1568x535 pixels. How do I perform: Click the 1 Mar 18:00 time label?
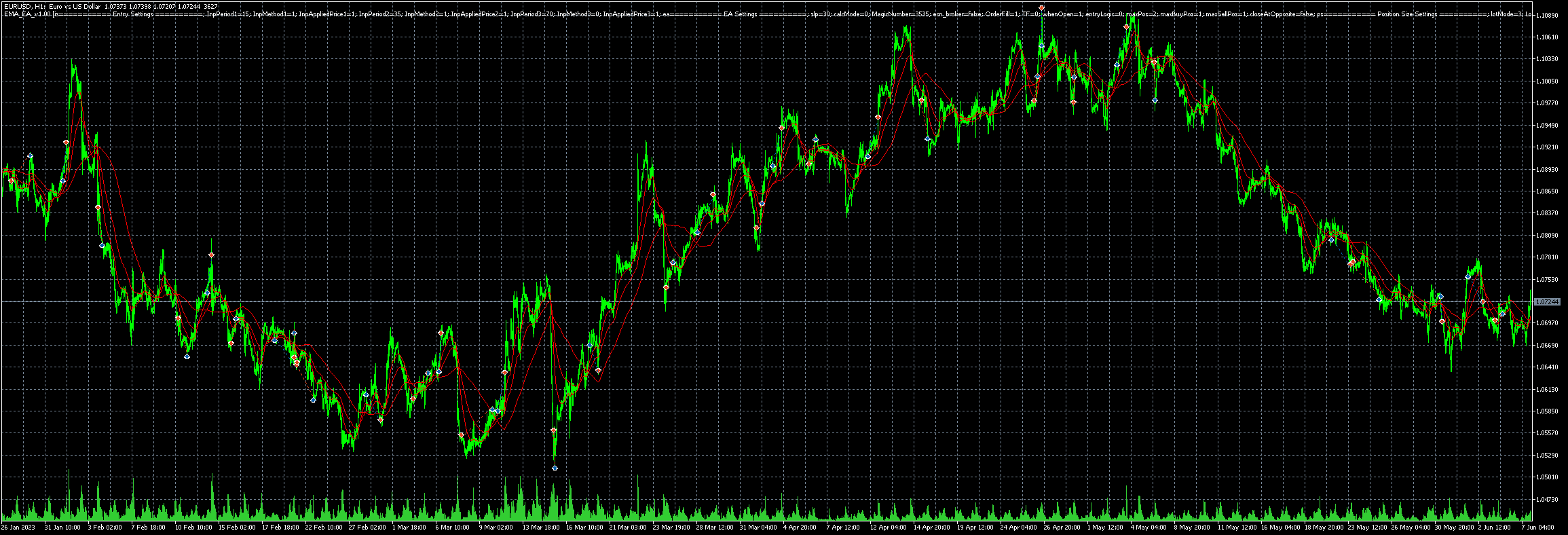pos(409,528)
